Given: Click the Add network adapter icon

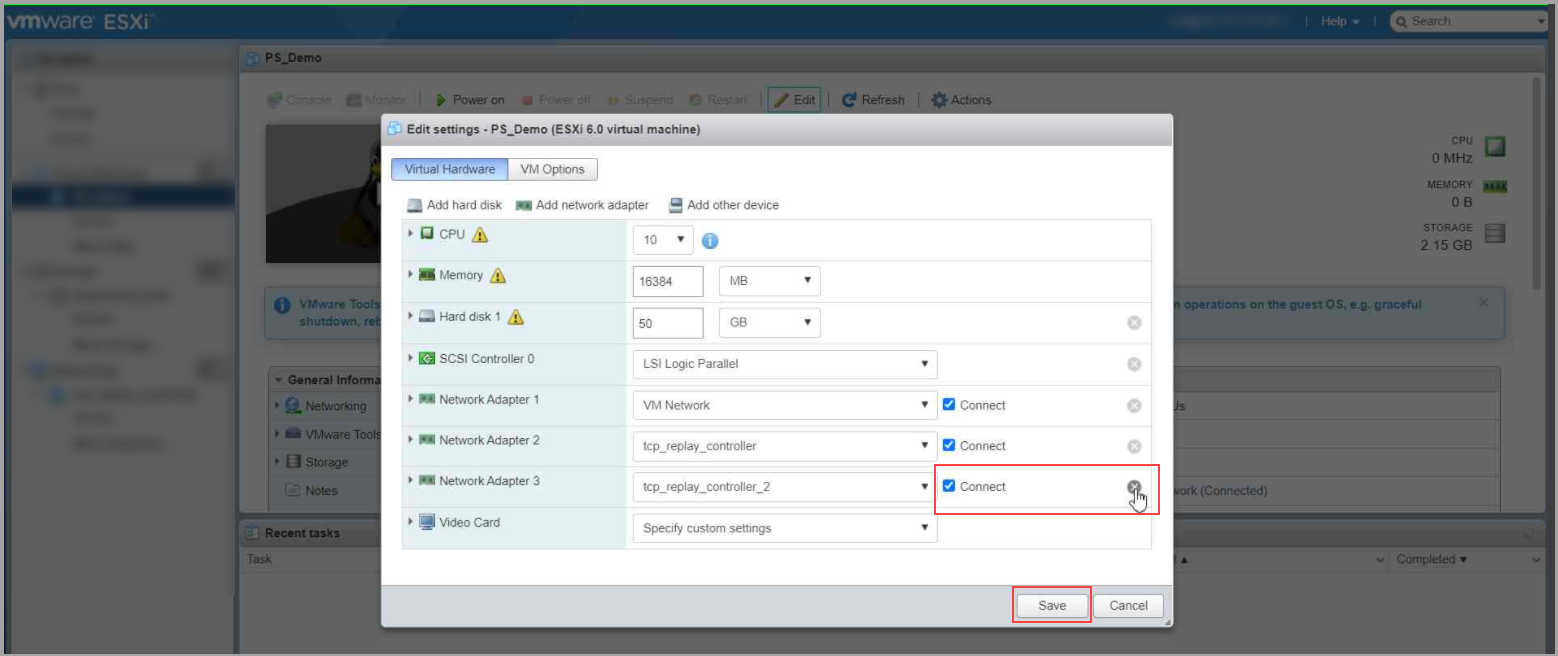Looking at the screenshot, I should pos(524,205).
